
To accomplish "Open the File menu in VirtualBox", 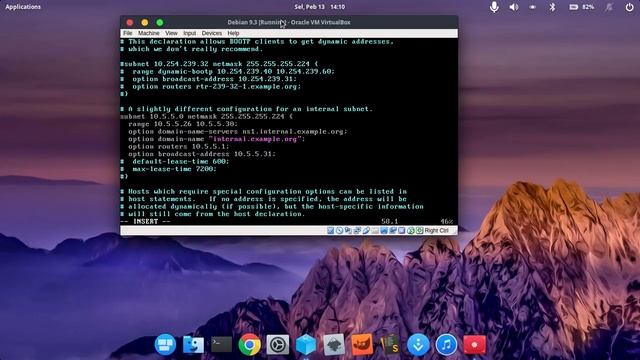I will pyautogui.click(x=127, y=33).
